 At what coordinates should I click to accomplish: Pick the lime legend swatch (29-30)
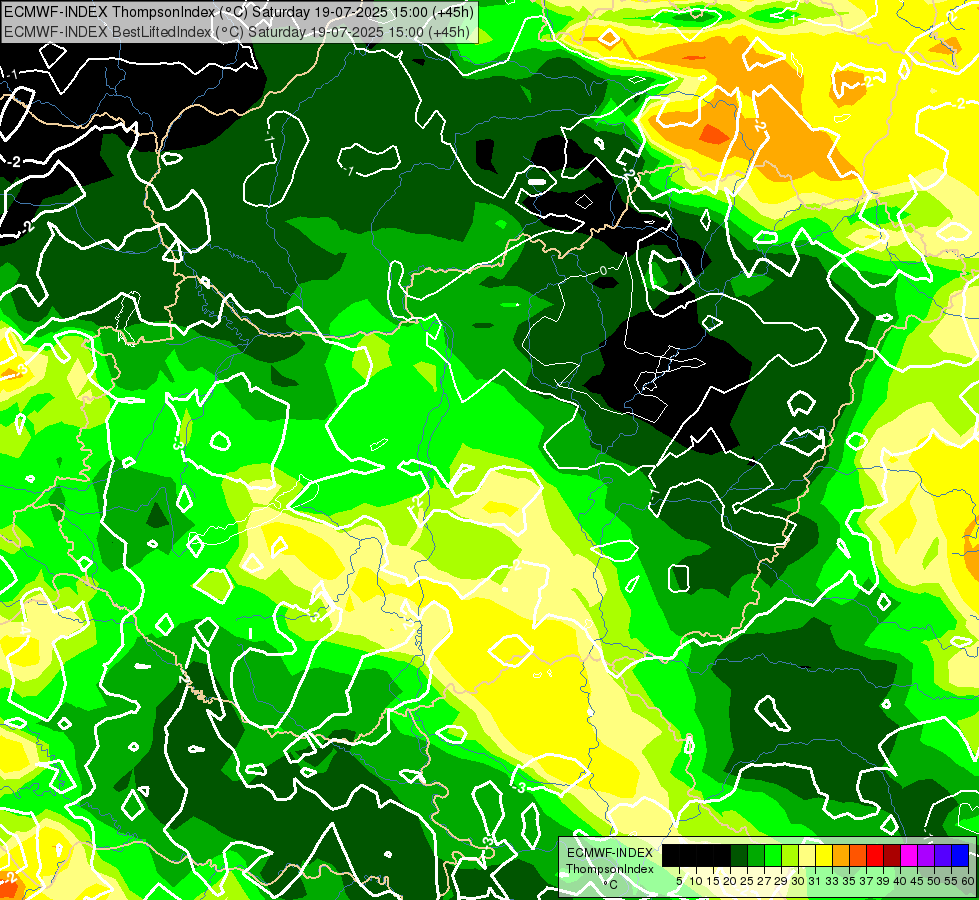tap(790, 855)
